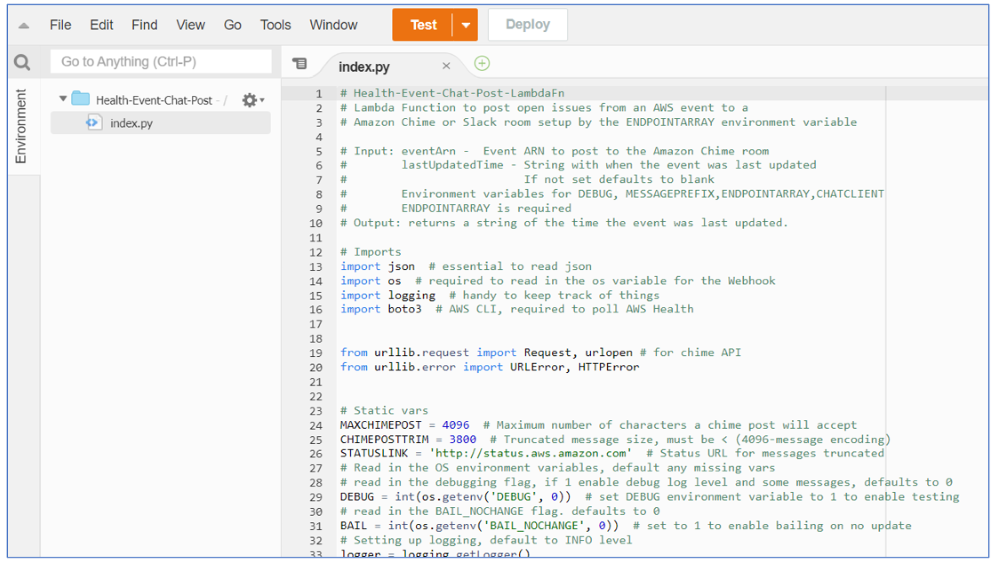The height and width of the screenshot is (564, 1000).
Task: Select index.py in the file tree
Action: click(131, 123)
